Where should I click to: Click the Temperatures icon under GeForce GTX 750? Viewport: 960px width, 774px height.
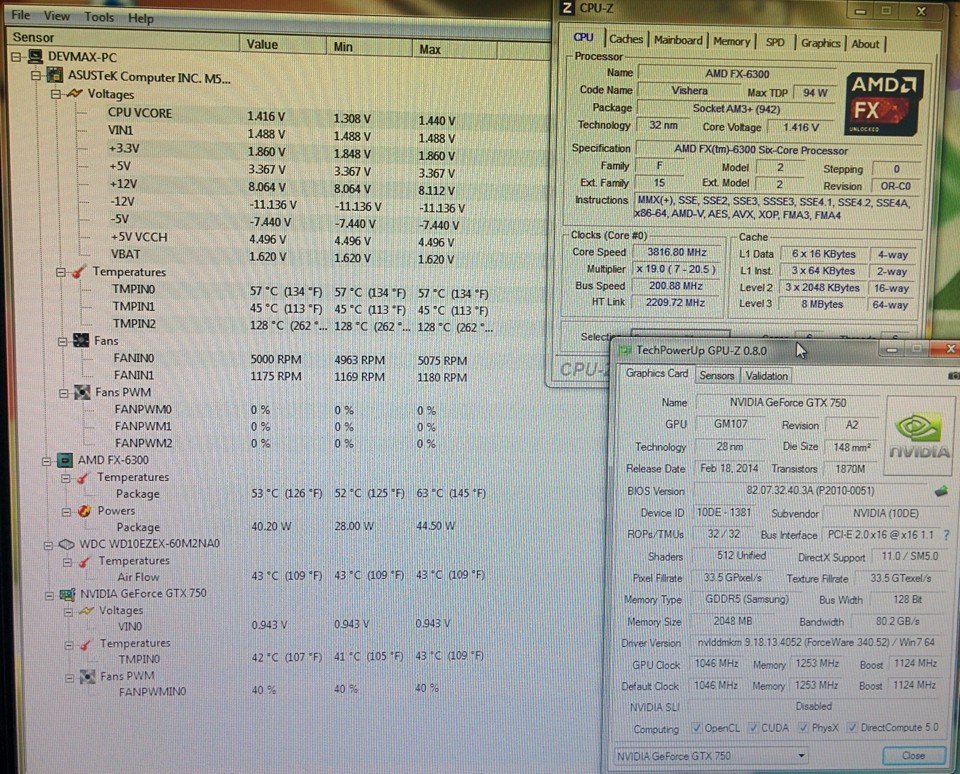pos(86,644)
